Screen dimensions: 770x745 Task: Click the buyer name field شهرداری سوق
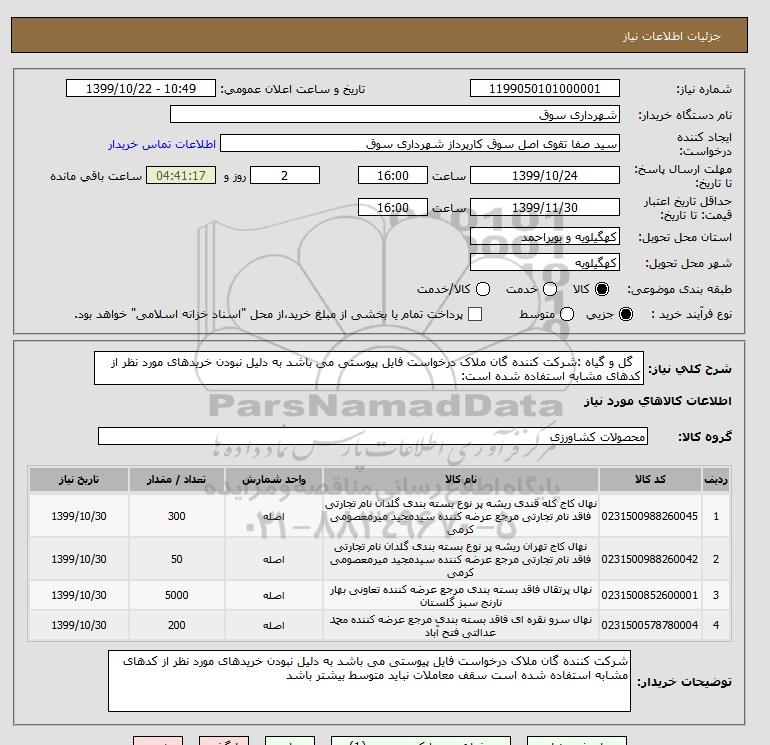coord(395,114)
